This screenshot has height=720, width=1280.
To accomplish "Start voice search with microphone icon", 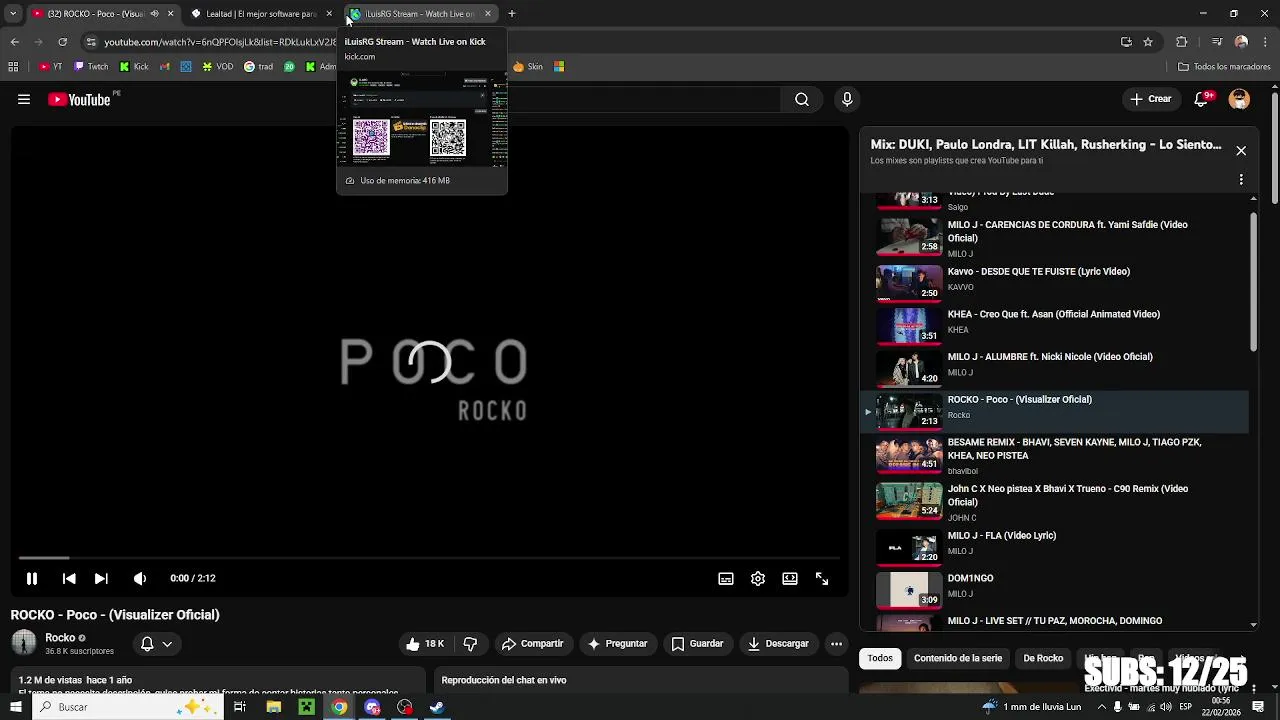I will (x=847, y=99).
